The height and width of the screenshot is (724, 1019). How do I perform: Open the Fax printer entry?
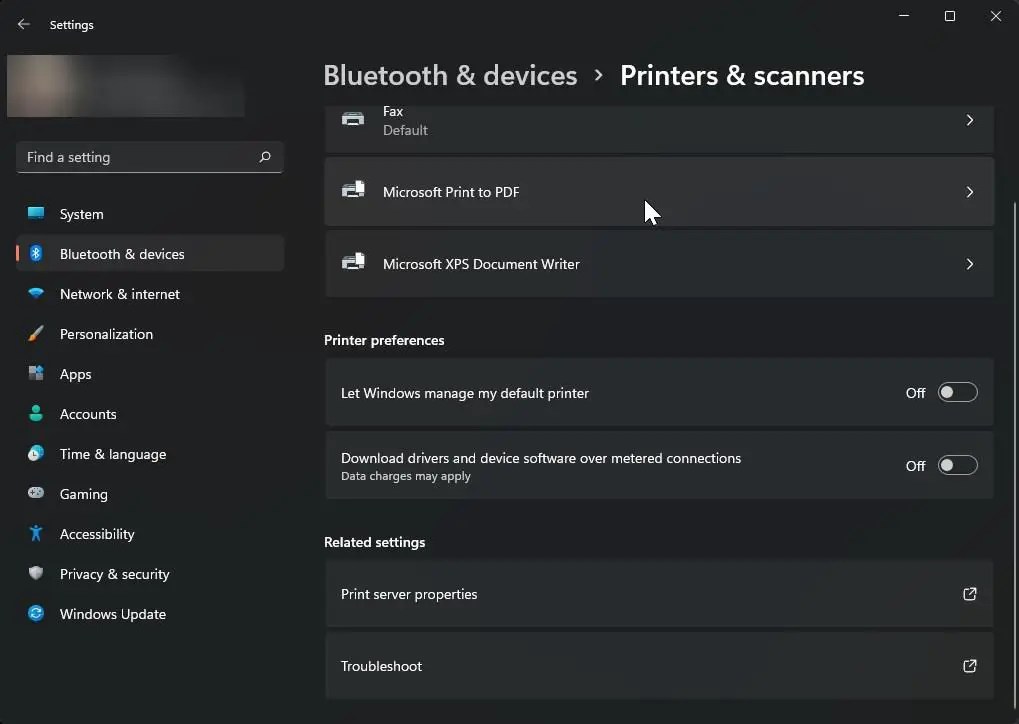click(x=659, y=129)
